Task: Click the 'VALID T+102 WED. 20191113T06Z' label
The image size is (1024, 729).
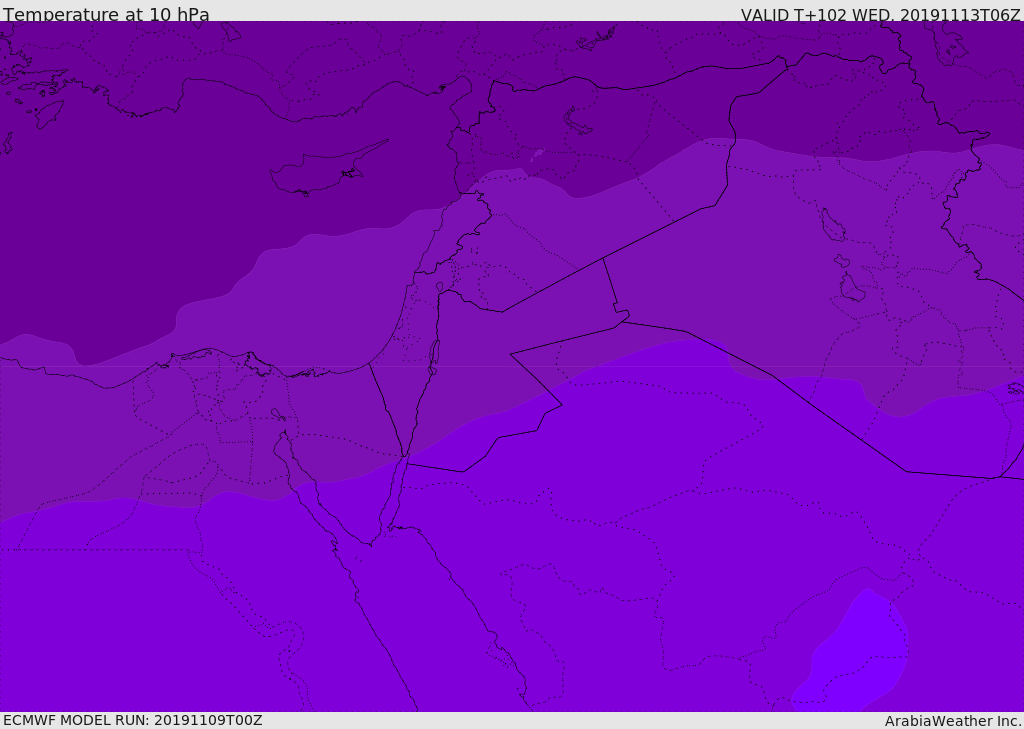Action: point(880,14)
